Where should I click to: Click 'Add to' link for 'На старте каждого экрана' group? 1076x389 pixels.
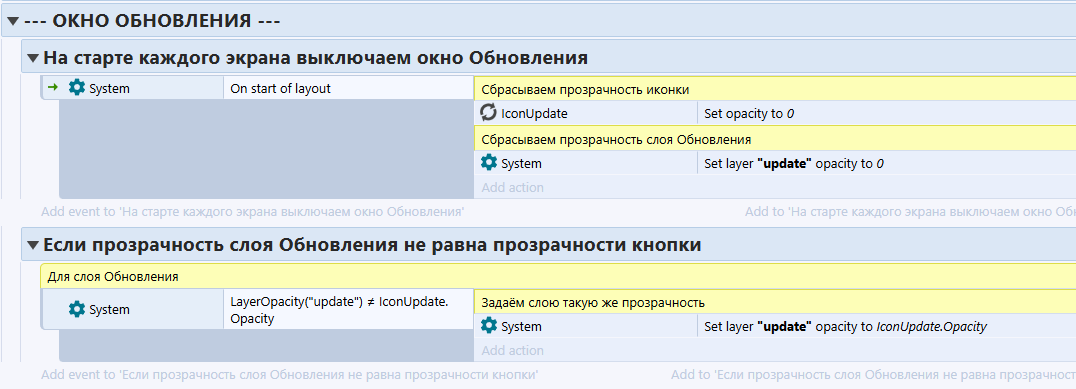point(910,212)
